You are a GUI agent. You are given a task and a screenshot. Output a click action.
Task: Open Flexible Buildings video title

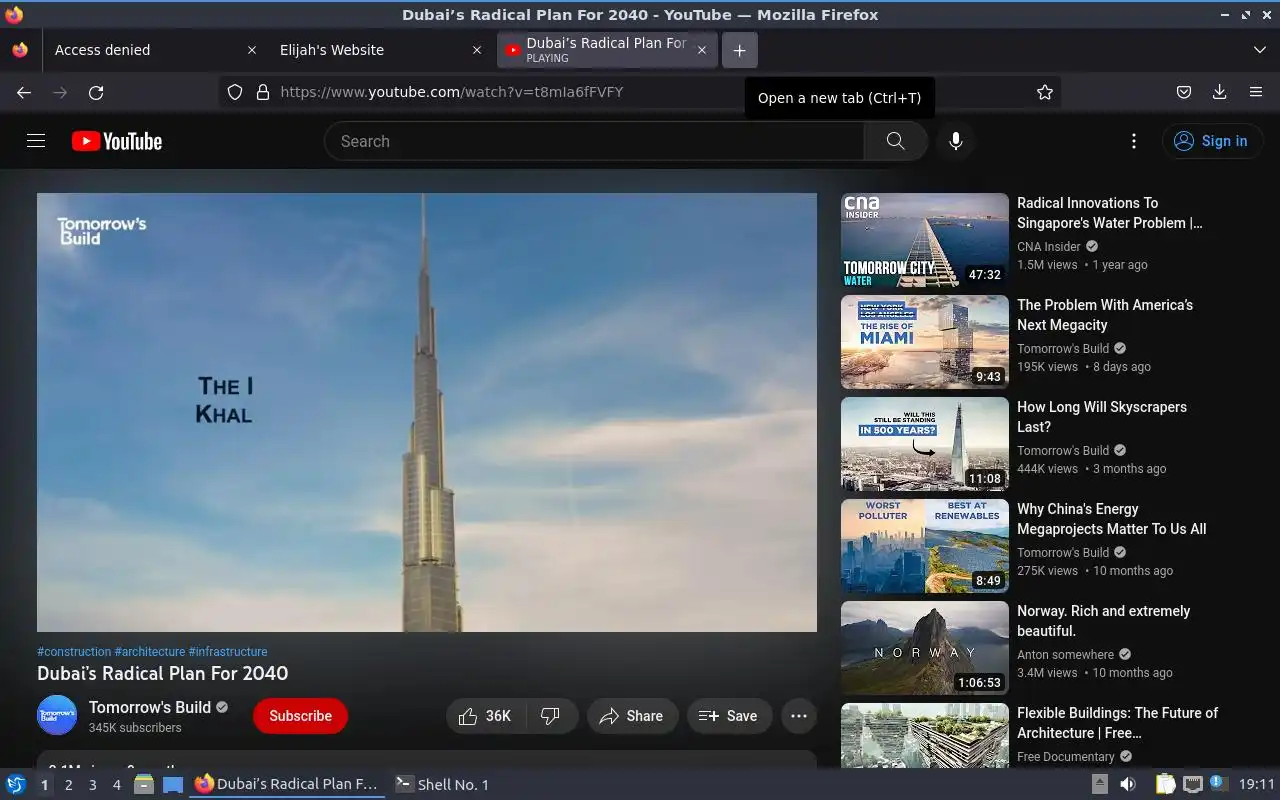1117,723
